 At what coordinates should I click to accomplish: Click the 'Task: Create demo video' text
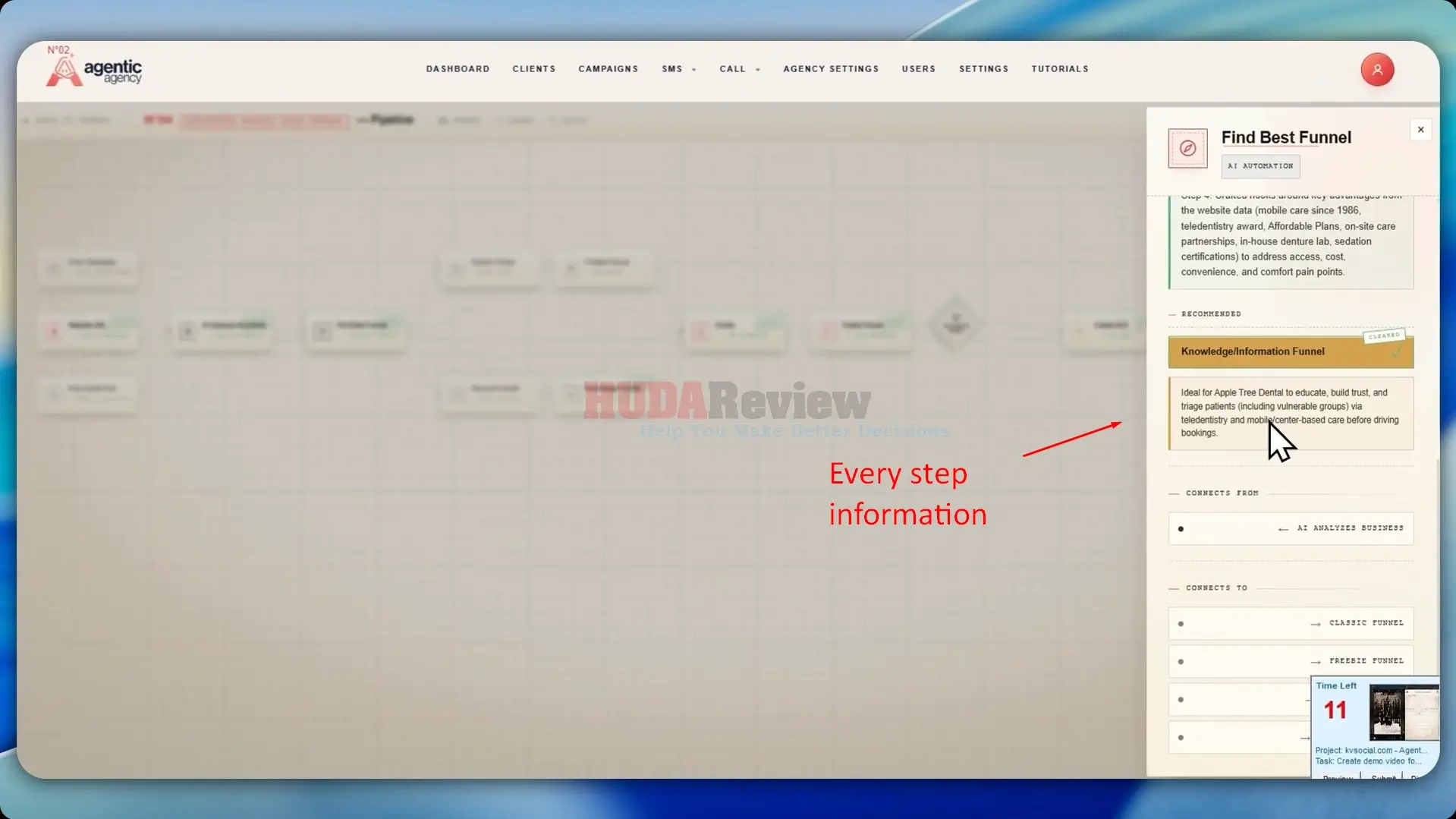click(x=1368, y=761)
